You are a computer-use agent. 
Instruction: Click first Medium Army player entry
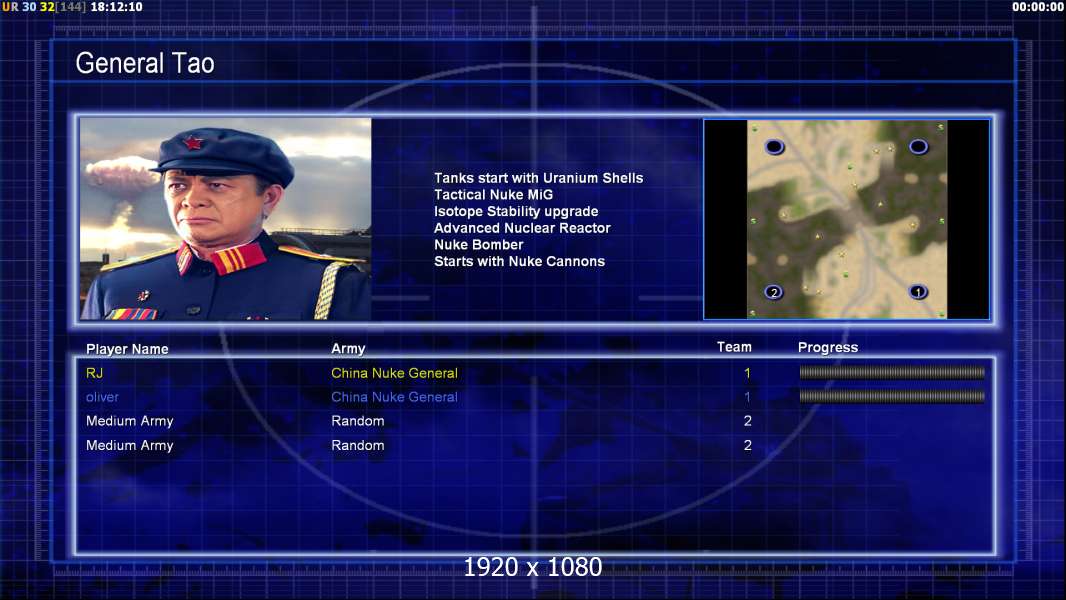(x=129, y=421)
